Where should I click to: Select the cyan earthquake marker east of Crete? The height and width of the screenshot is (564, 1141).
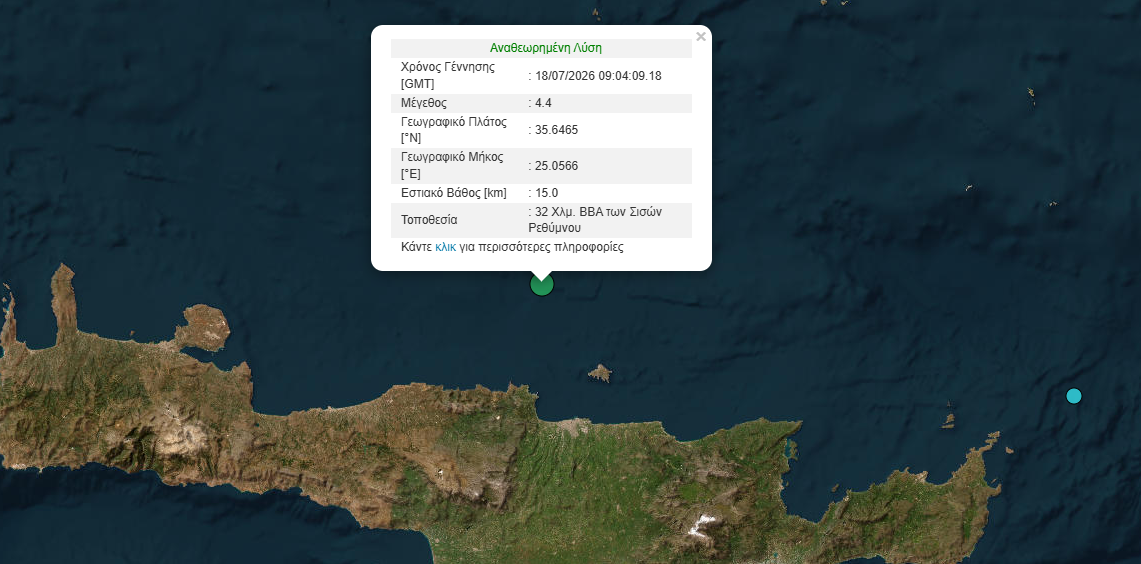click(x=1074, y=396)
